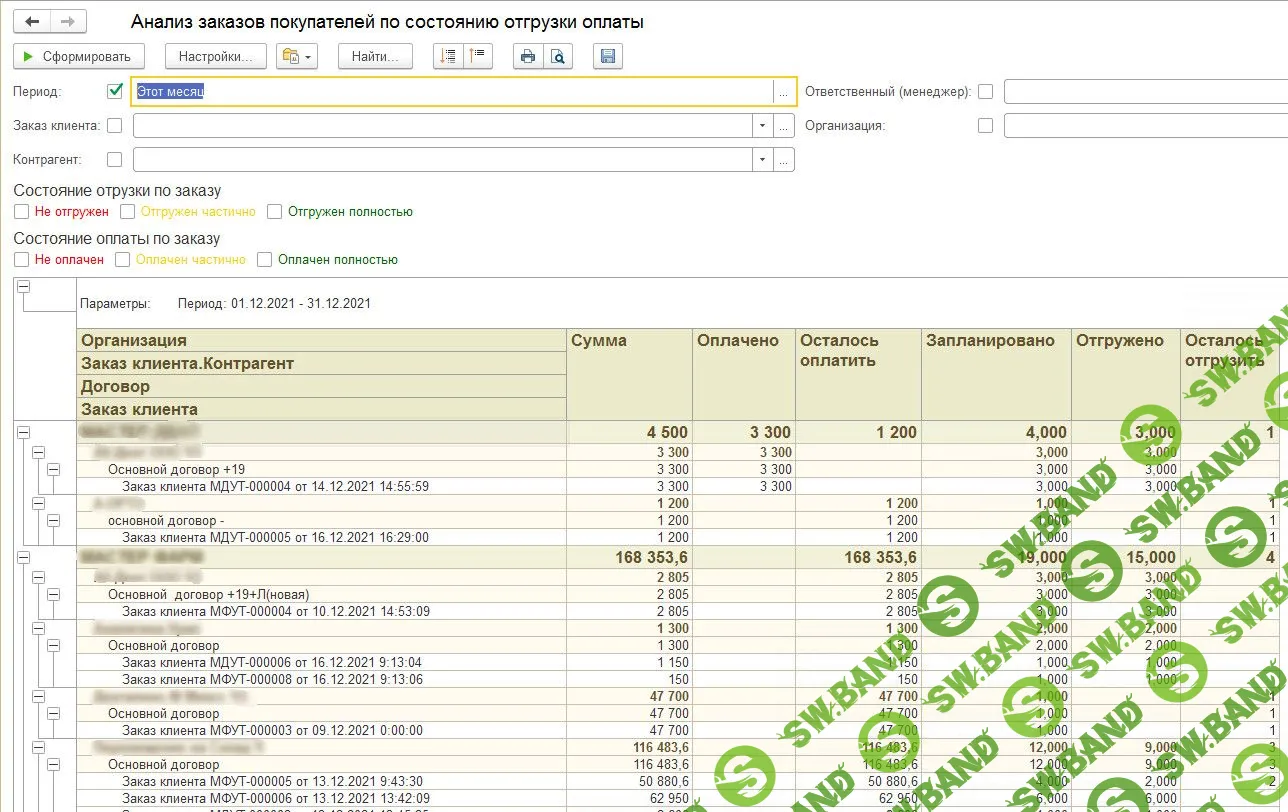Collapse Основной договор group with 47 700

click(54, 713)
